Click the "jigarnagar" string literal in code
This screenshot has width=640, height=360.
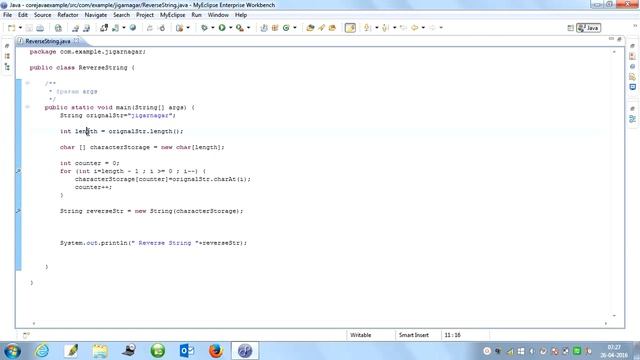150,116
